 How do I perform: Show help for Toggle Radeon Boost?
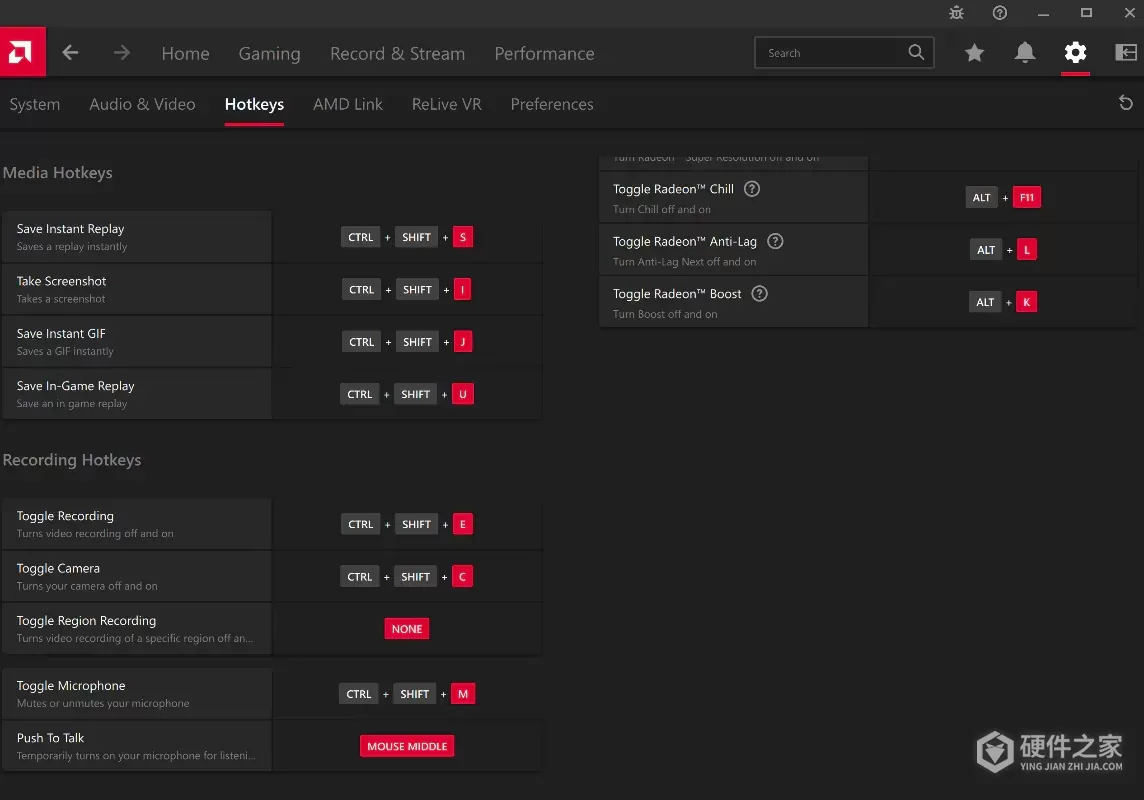[x=760, y=294]
